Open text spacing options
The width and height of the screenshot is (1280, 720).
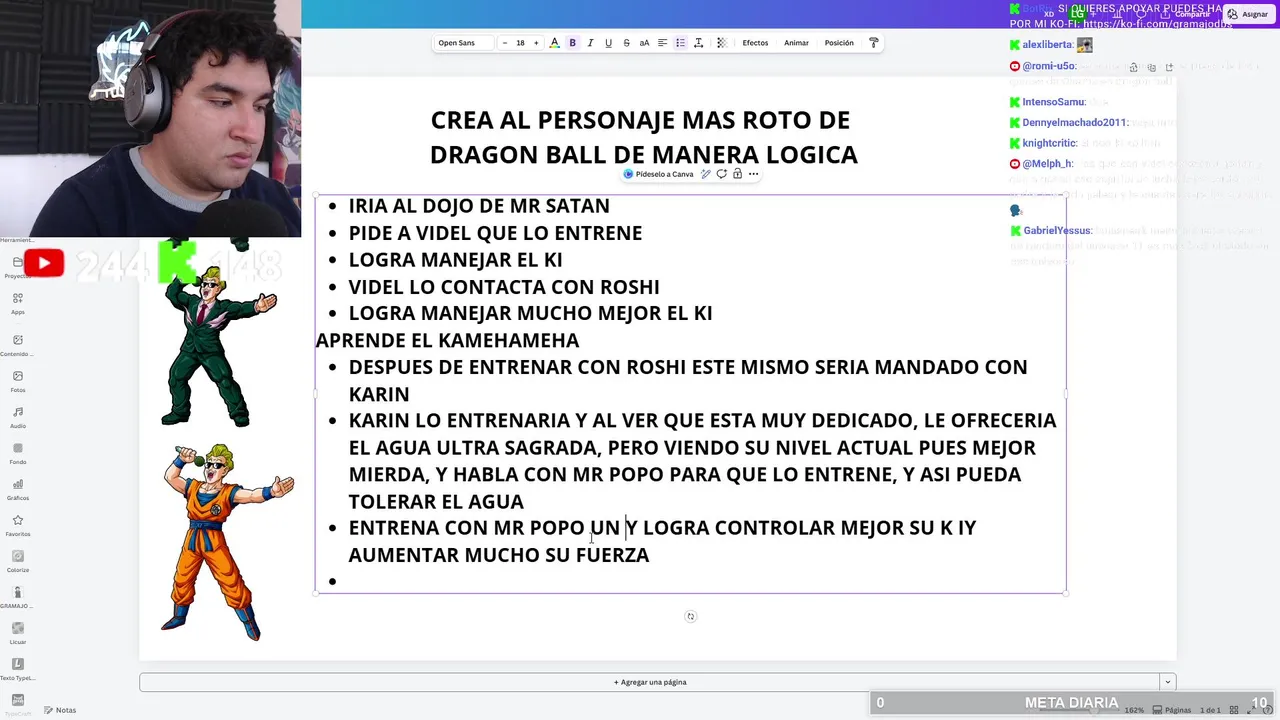[698, 43]
